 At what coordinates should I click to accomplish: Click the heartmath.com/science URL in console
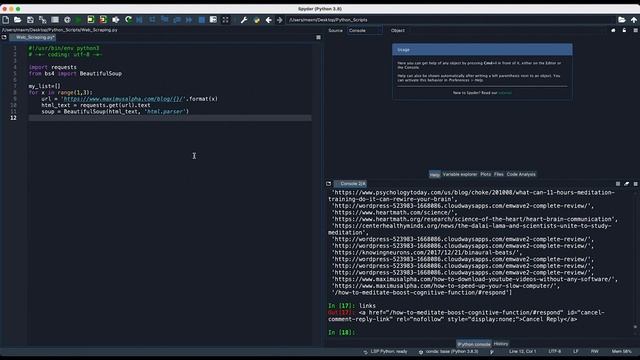(393, 212)
